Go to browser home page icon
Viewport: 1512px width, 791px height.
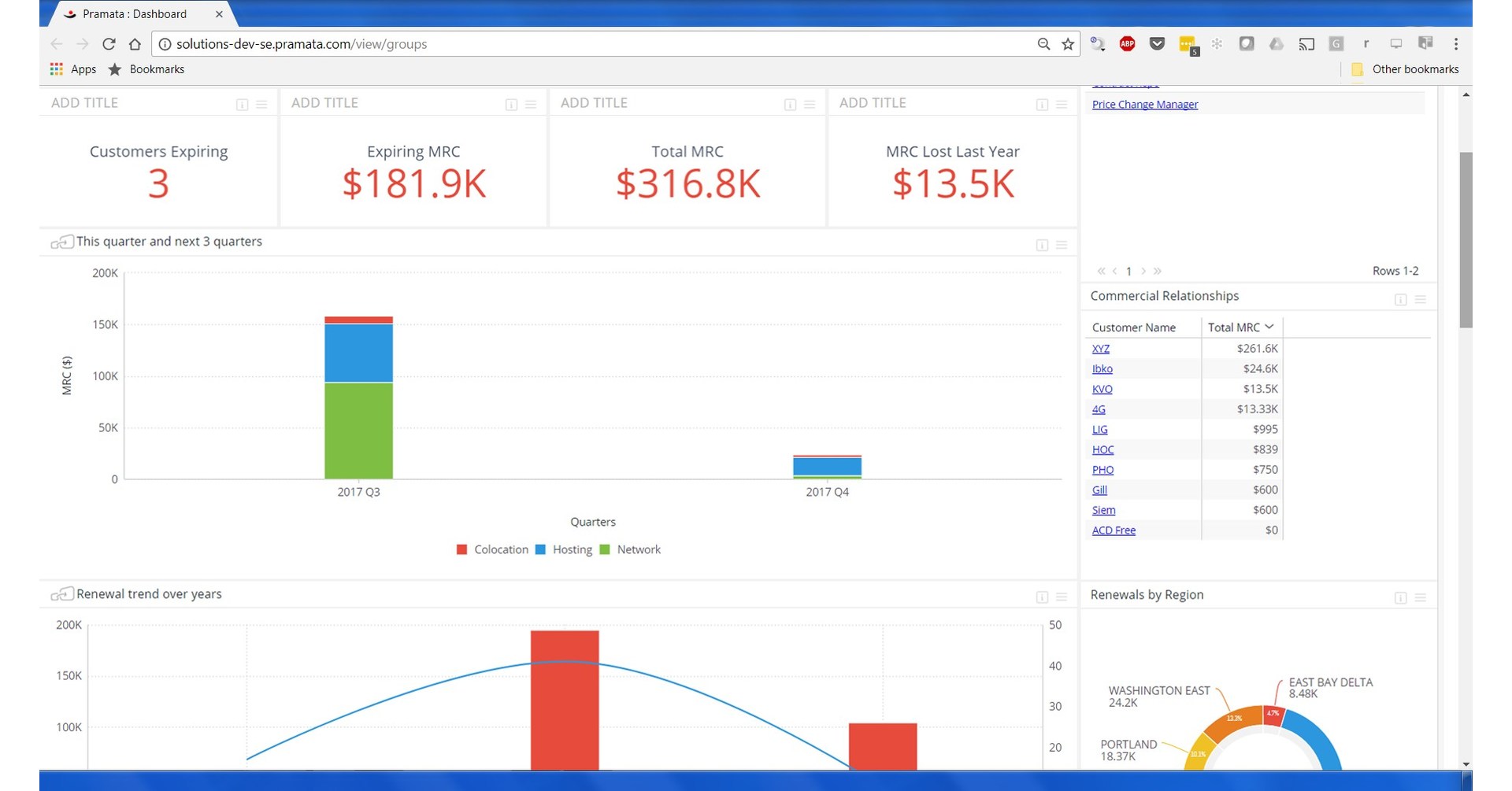(135, 44)
